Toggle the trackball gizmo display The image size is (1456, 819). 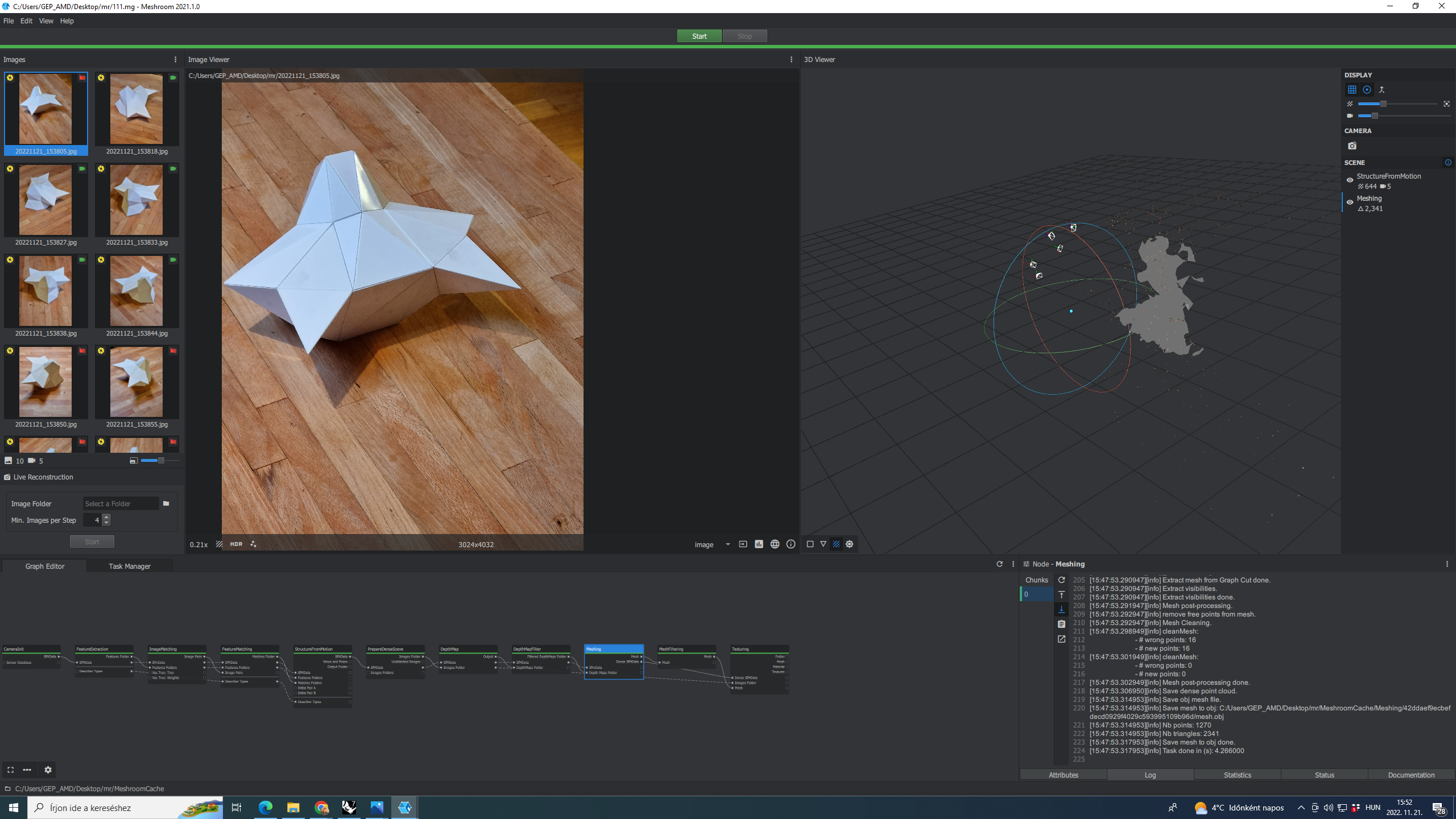pyautogui.click(x=1367, y=89)
